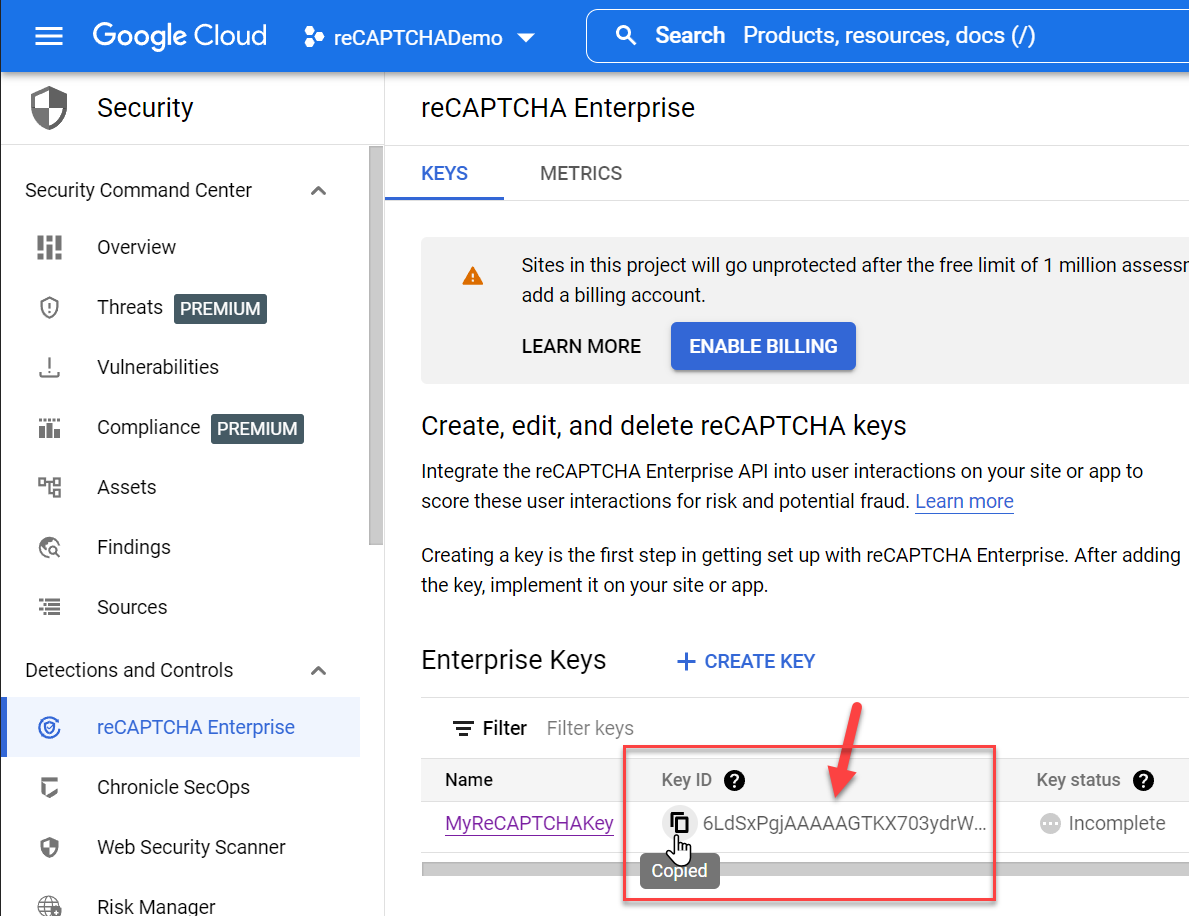The height and width of the screenshot is (916, 1189).
Task: Click the Key ID column header
Action: (686, 780)
